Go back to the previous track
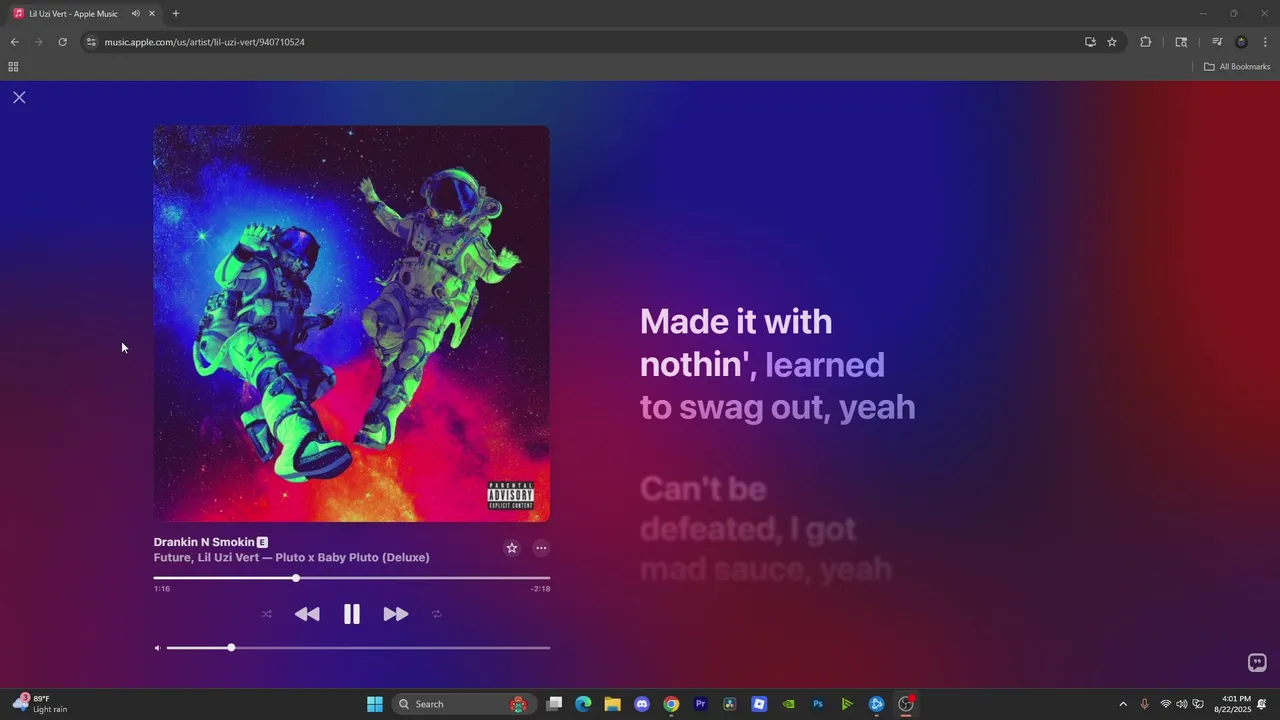This screenshot has height=720, width=1280. click(x=307, y=614)
